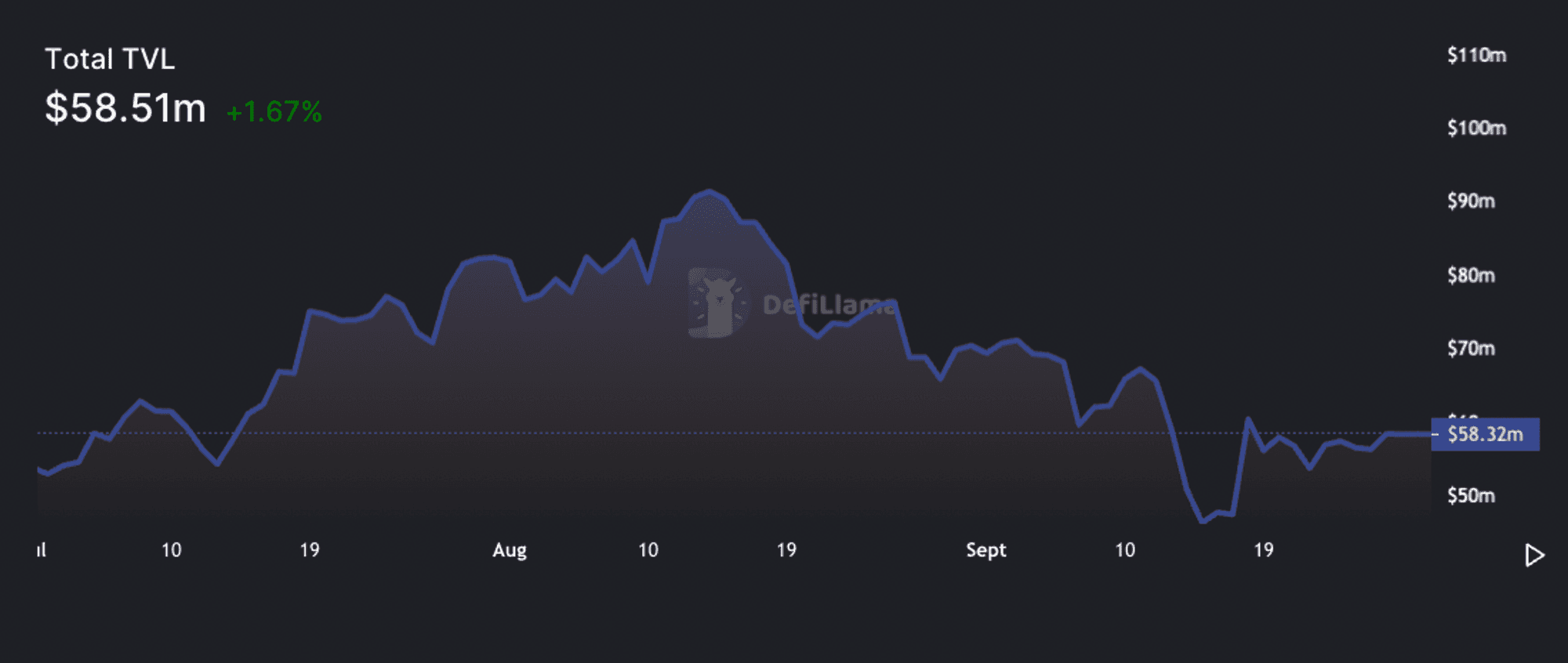Click the $58.51m TVL value
This screenshot has width=1568, height=663.
click(x=125, y=108)
